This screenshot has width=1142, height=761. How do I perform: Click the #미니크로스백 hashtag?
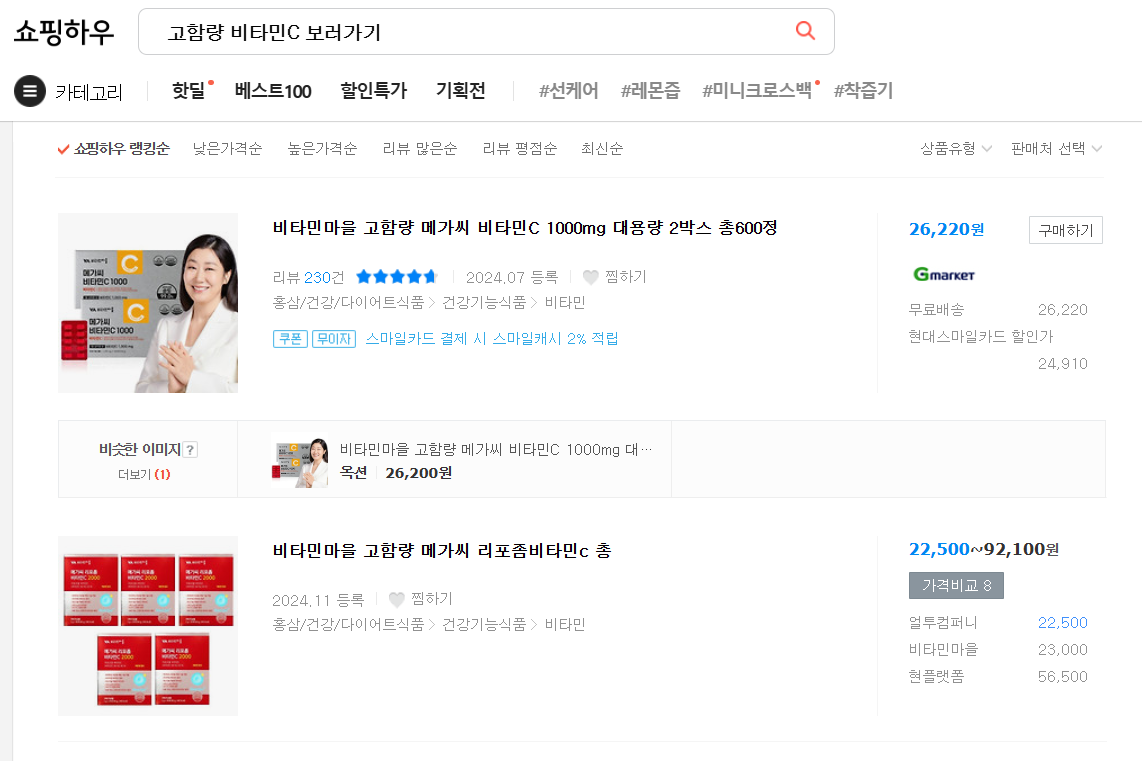(x=757, y=91)
